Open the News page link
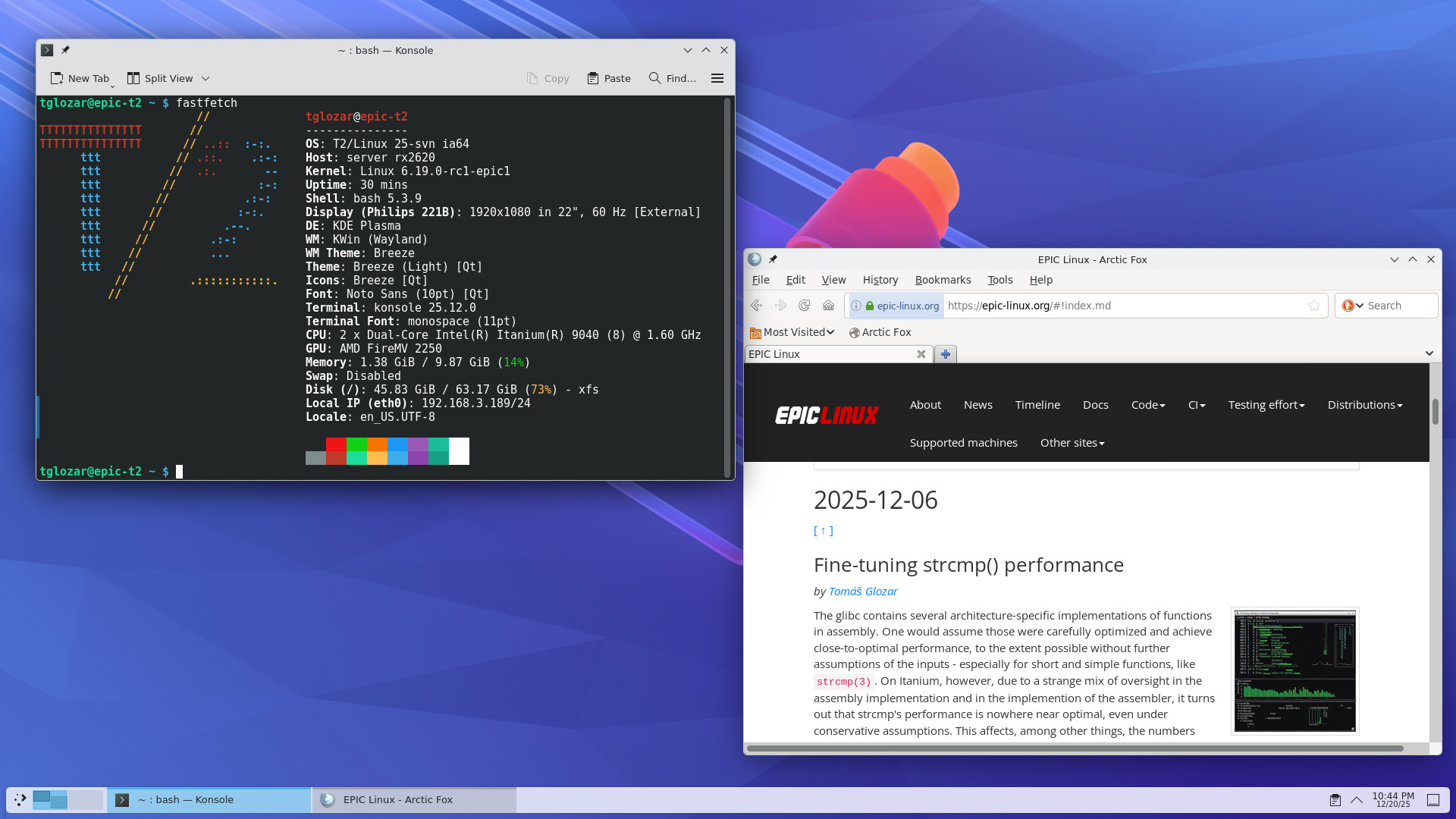 978,405
